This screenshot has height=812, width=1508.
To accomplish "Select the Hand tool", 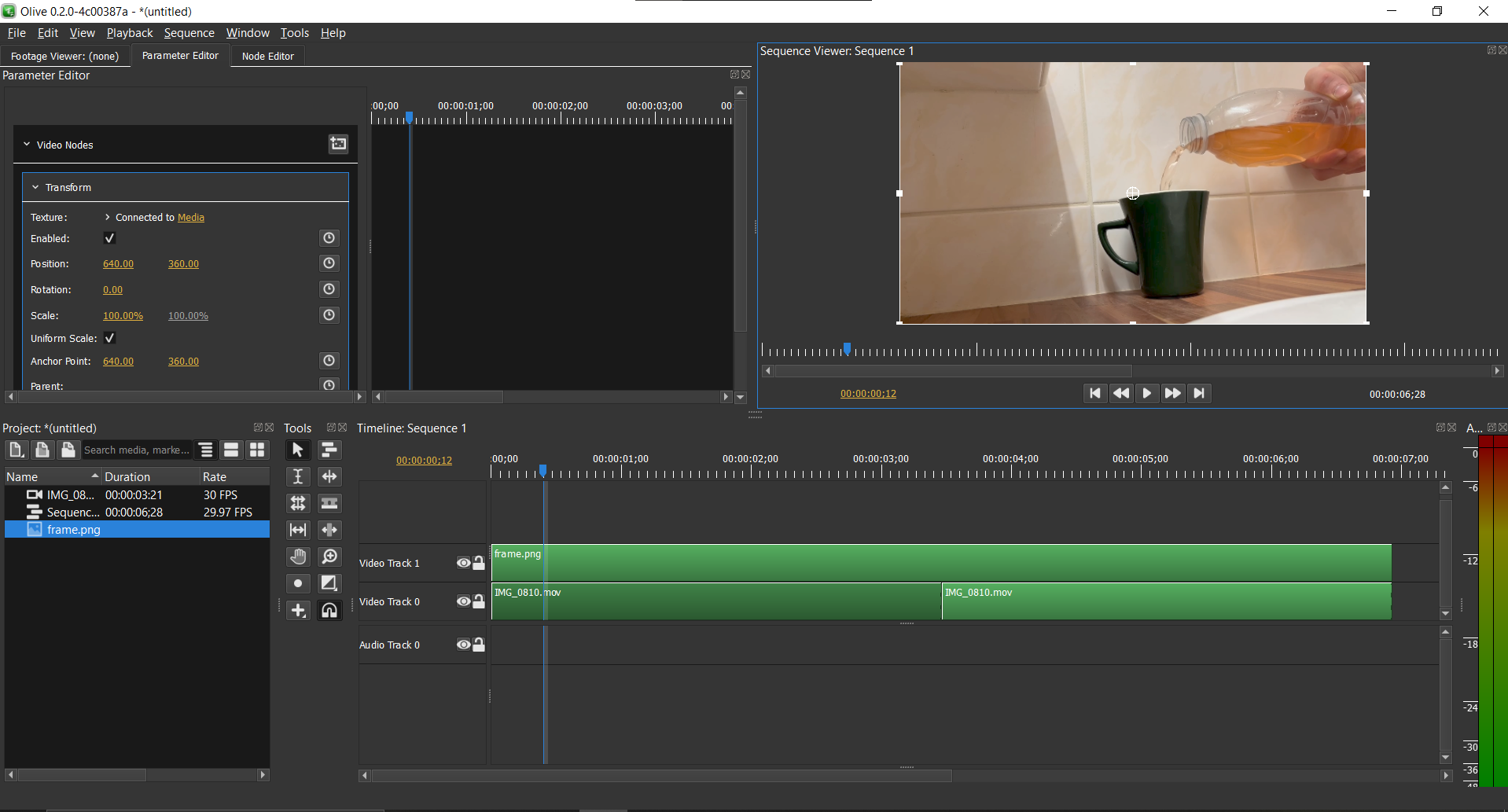I will coord(297,557).
